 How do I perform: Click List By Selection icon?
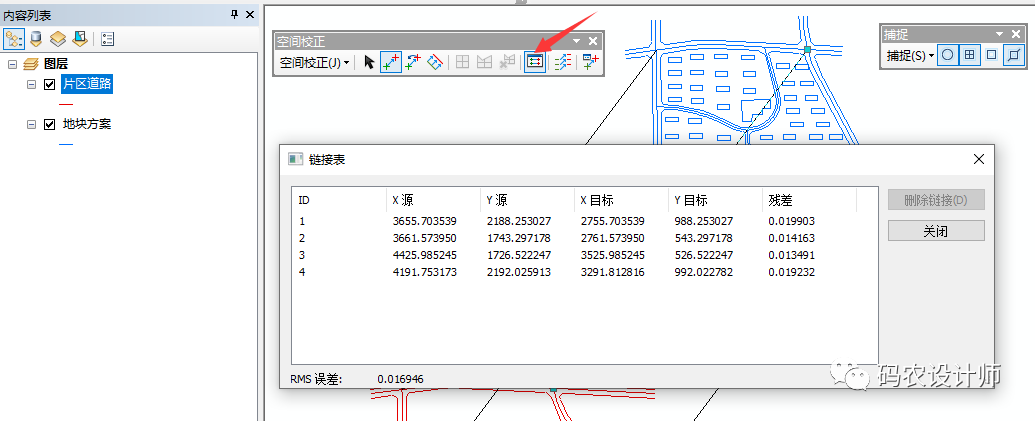coord(80,39)
